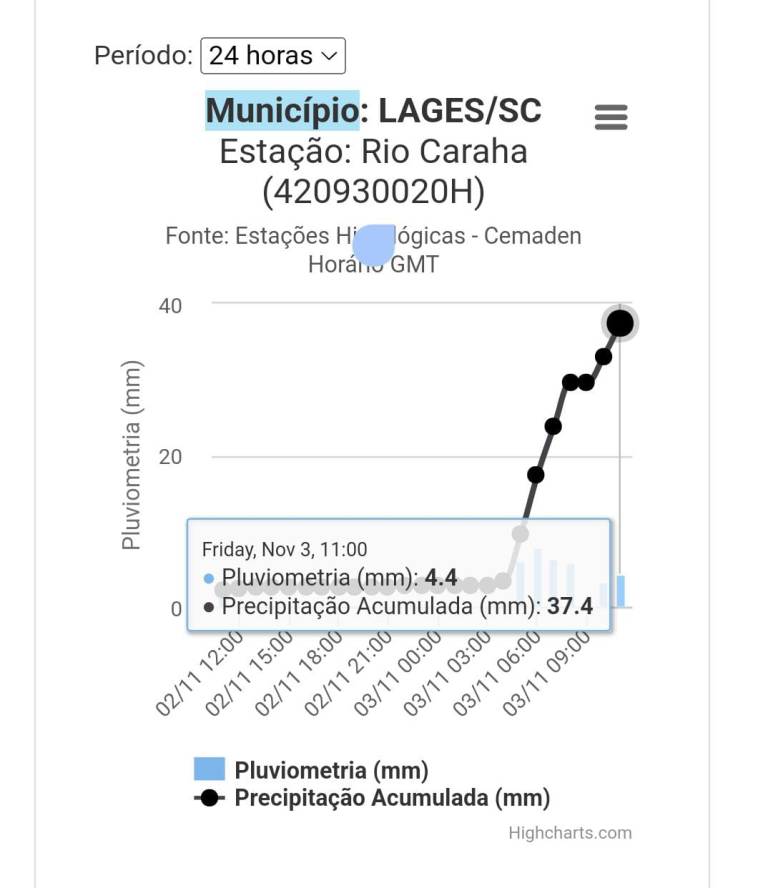768x888 pixels.
Task: Click the blue Pluviometria legend swatch
Action: click(209, 769)
